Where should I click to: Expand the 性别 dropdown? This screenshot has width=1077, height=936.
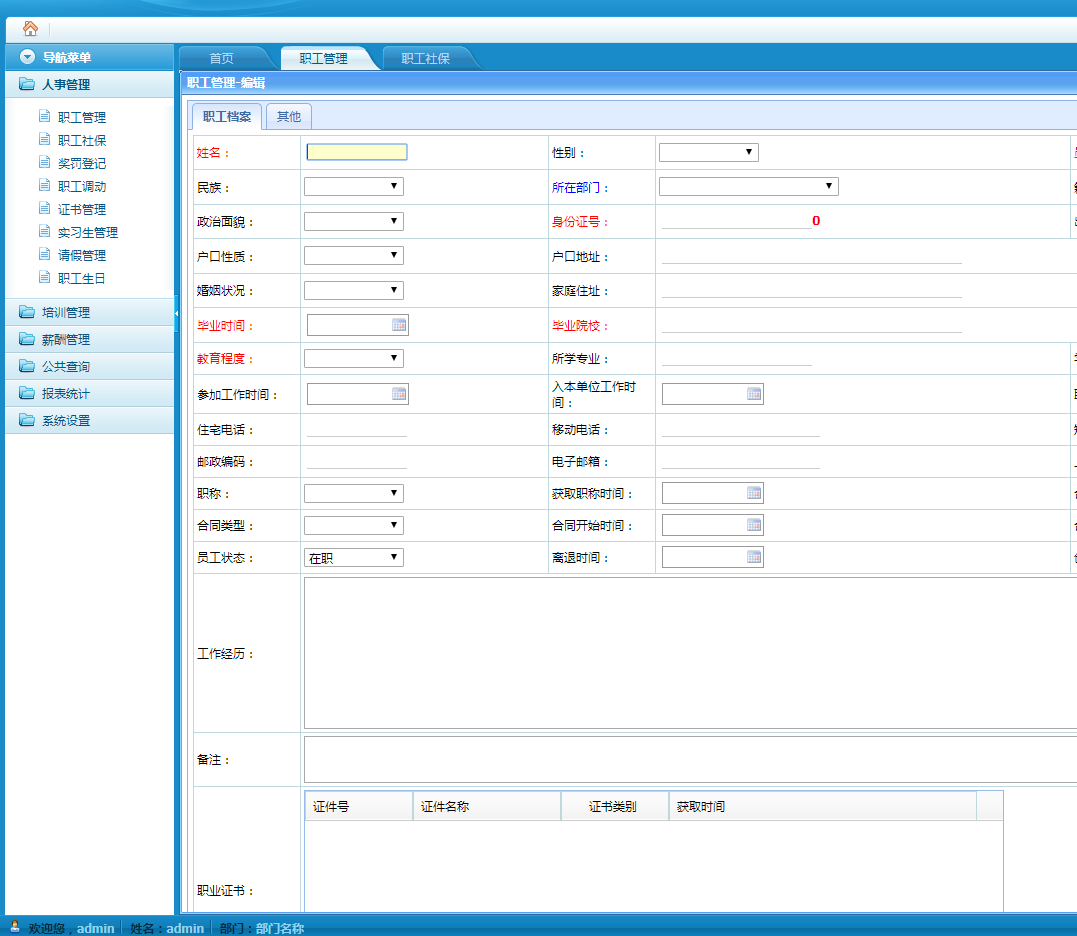[x=708, y=152]
